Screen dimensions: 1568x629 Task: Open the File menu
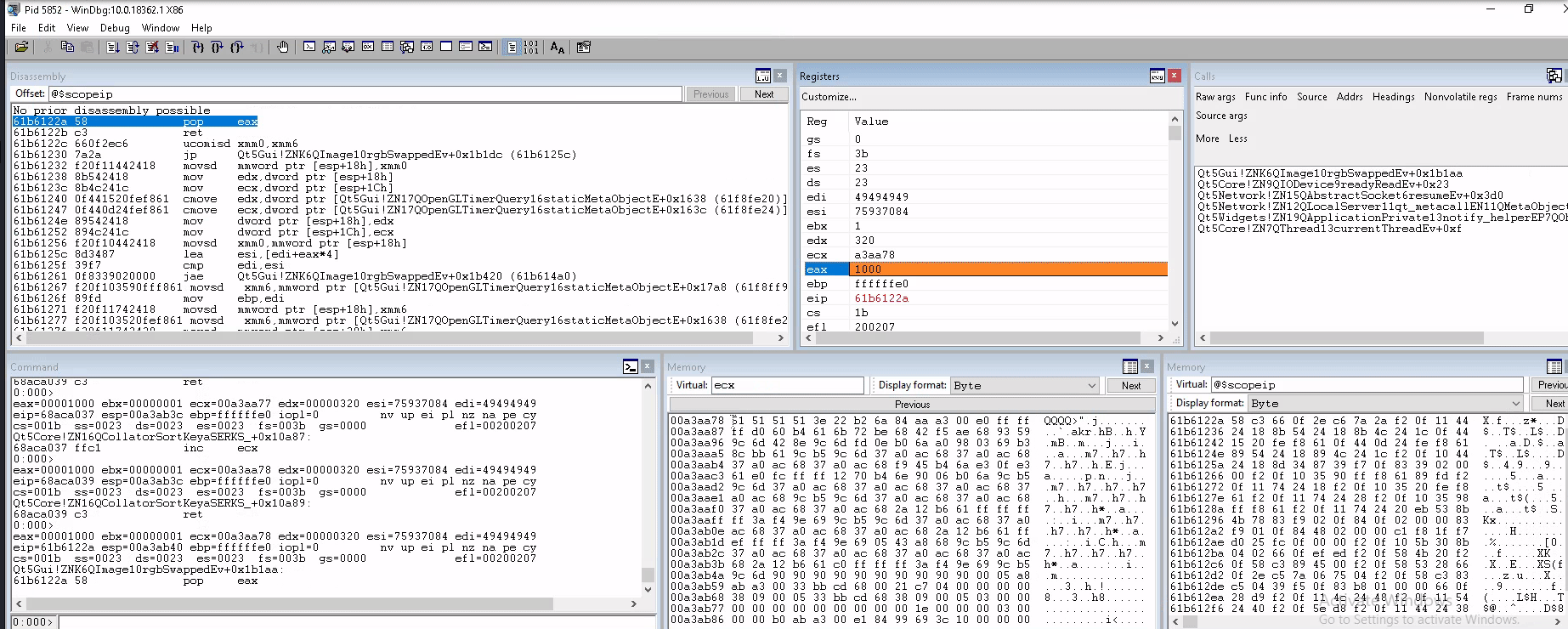(x=19, y=28)
